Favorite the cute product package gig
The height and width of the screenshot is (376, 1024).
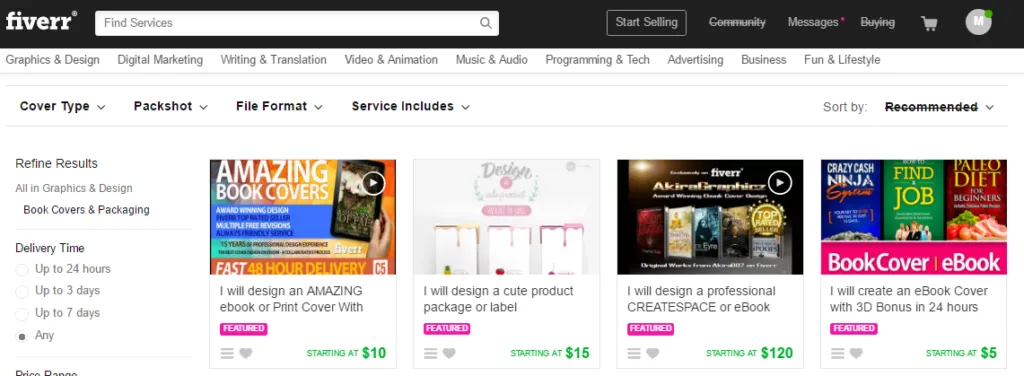coord(449,353)
